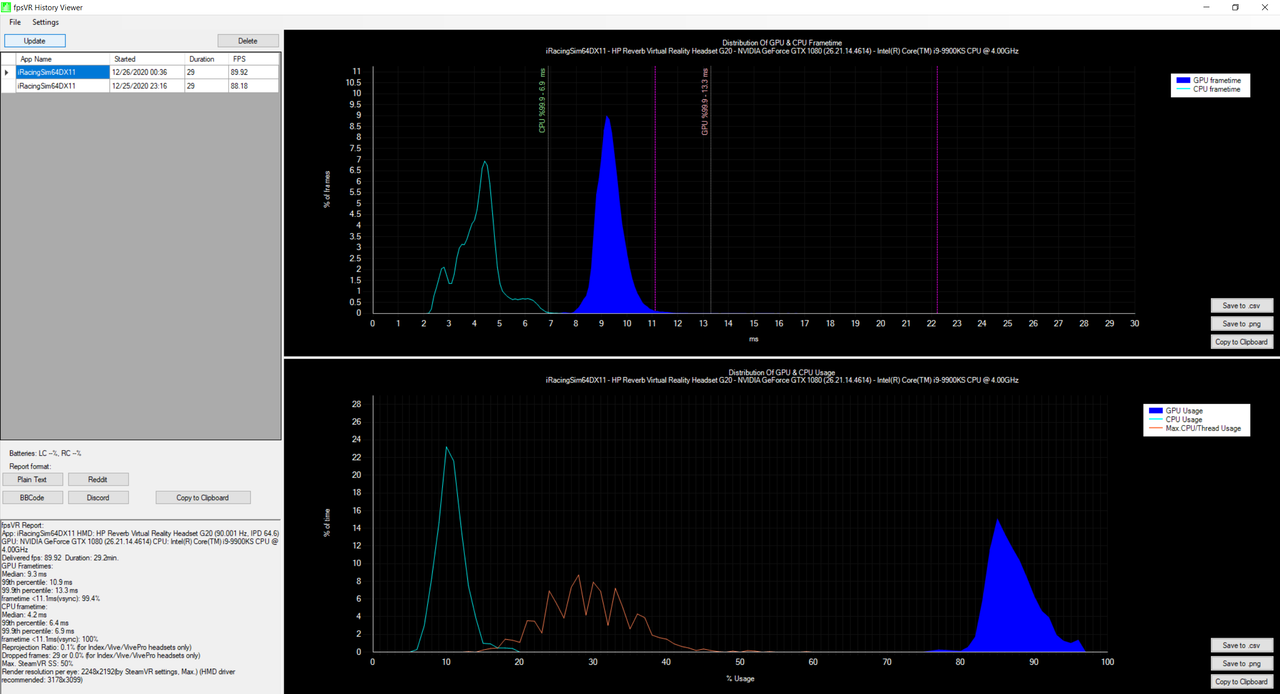Click the GPU %99.9 - 13.3 ms marker label

705,102
